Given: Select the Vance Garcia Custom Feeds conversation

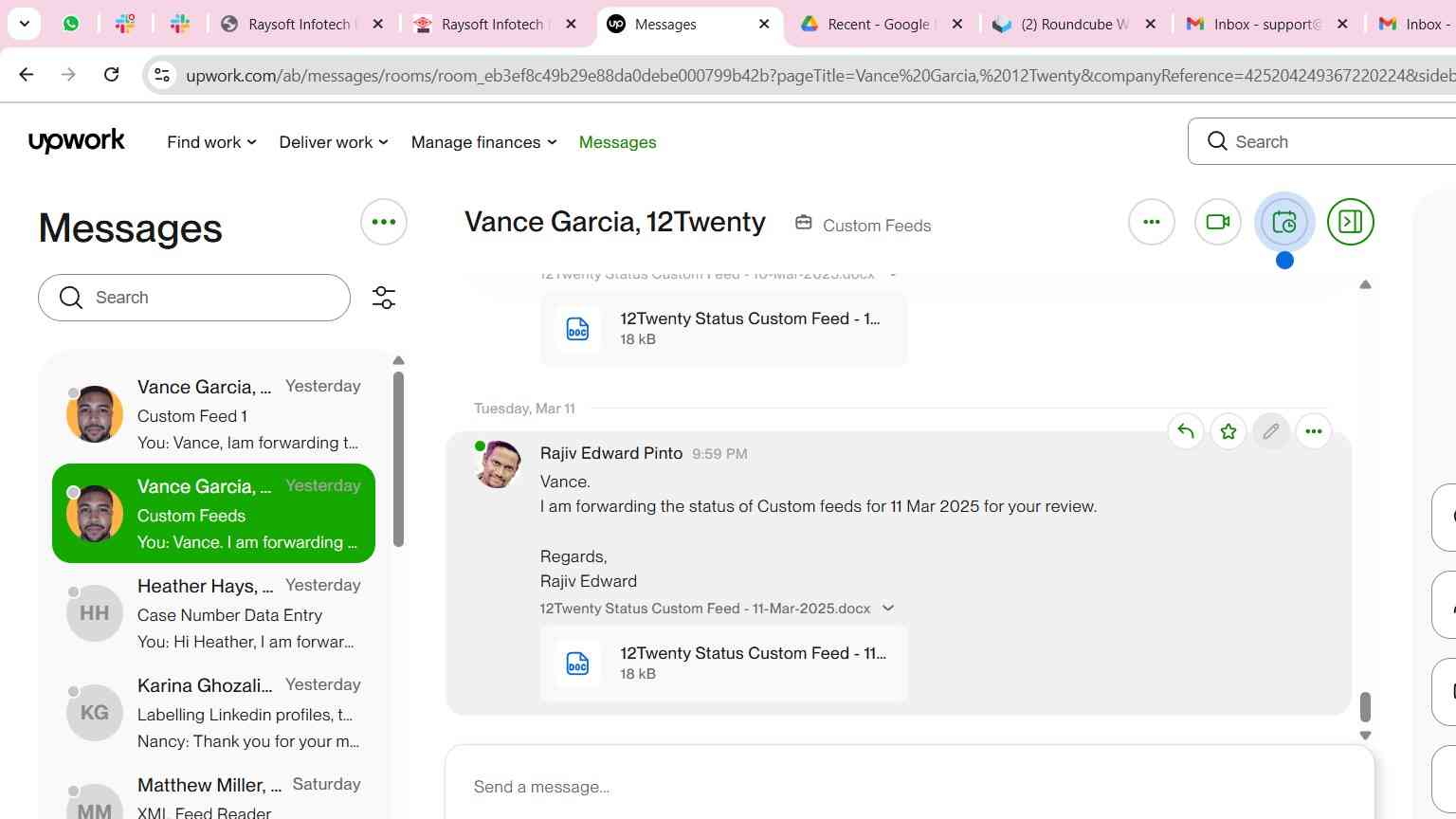Looking at the screenshot, I should tap(213, 513).
